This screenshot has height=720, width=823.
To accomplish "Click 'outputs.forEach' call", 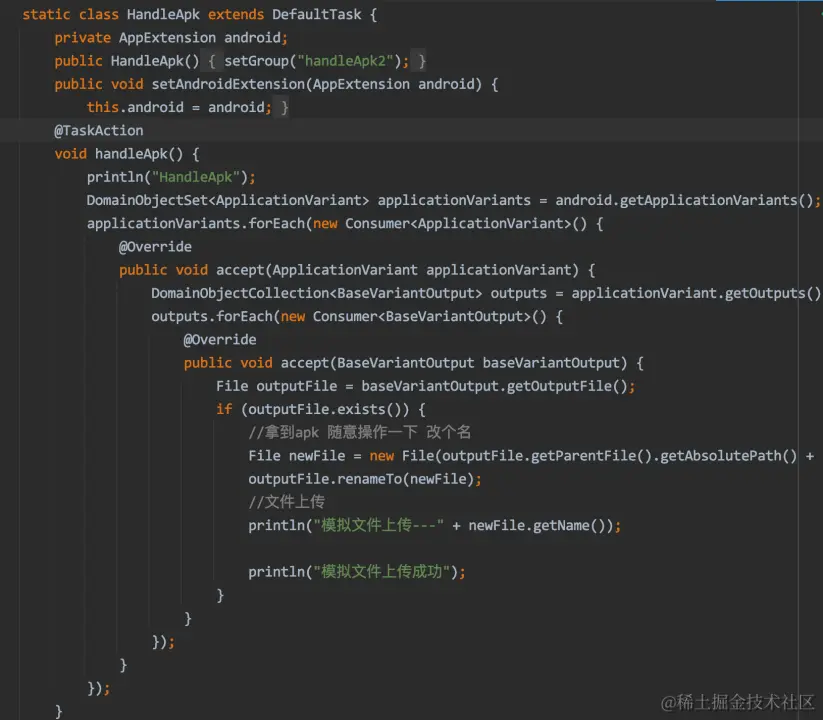I will click(212, 316).
